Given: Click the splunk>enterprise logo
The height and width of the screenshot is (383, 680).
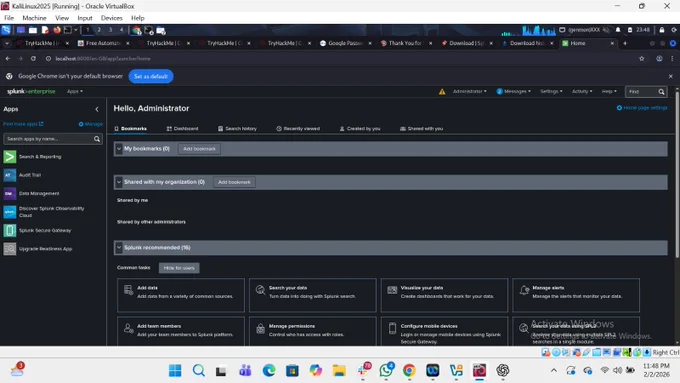Looking at the screenshot, I should [31, 92].
